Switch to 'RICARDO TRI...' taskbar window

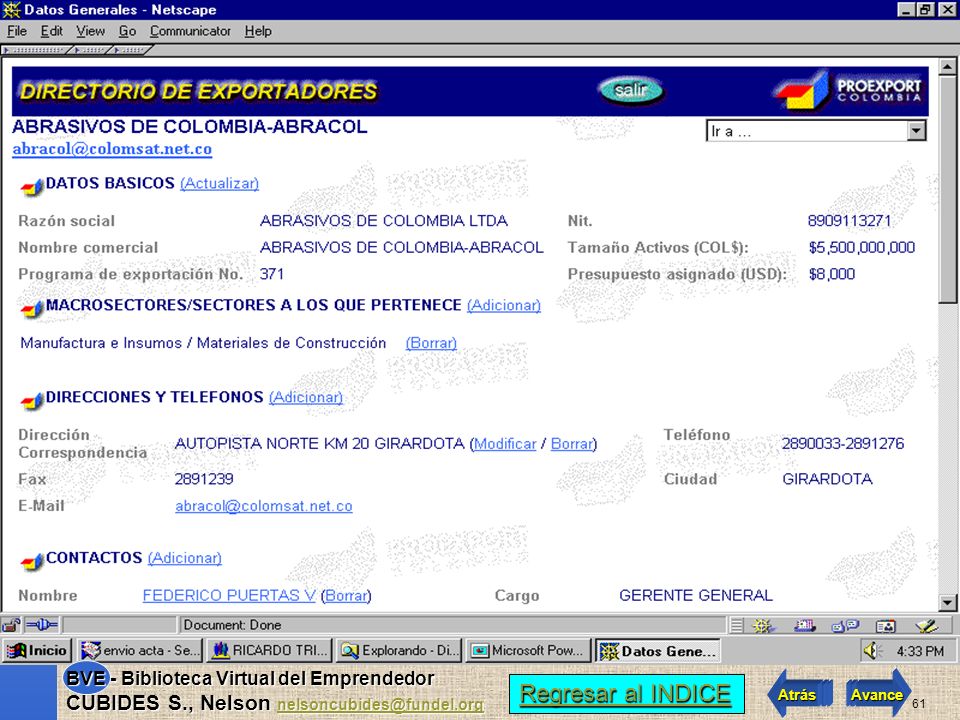point(269,651)
